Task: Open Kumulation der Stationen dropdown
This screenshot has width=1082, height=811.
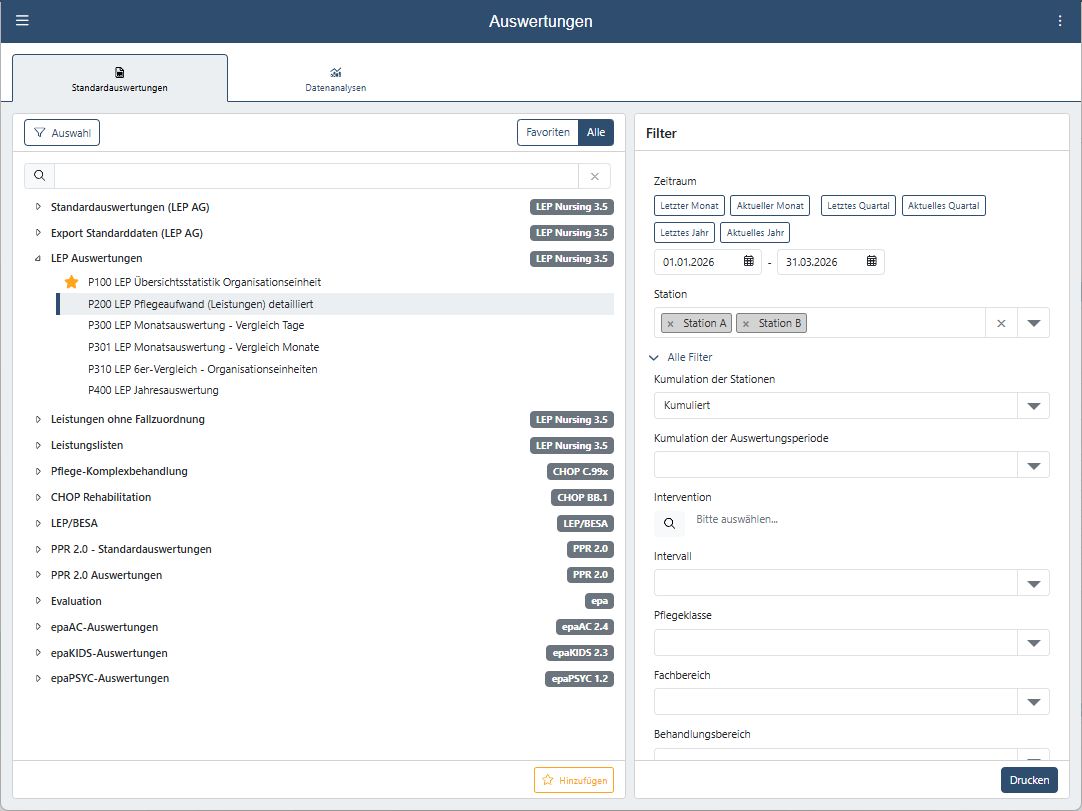Action: click(x=1033, y=406)
